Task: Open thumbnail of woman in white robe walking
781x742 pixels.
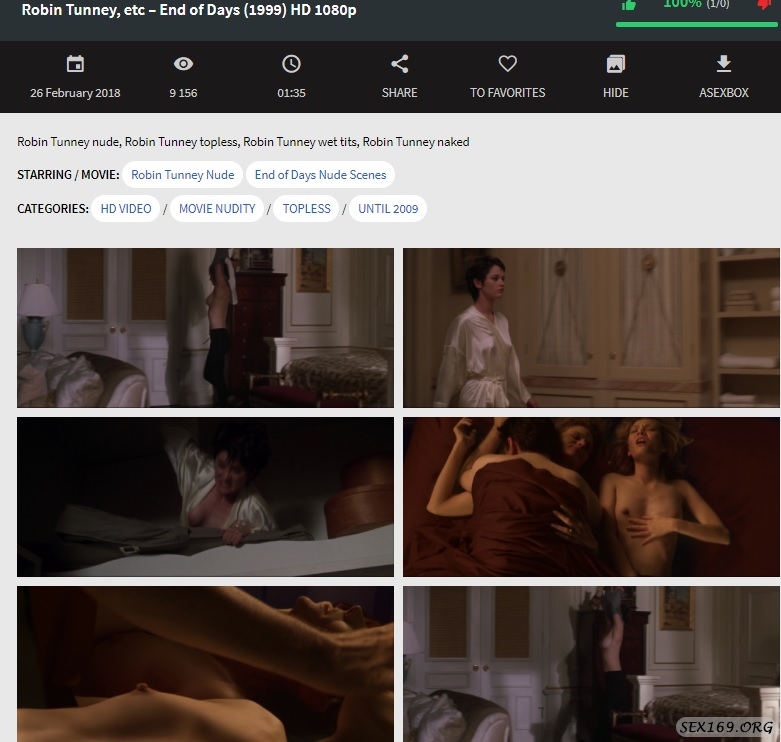Action: tap(591, 328)
